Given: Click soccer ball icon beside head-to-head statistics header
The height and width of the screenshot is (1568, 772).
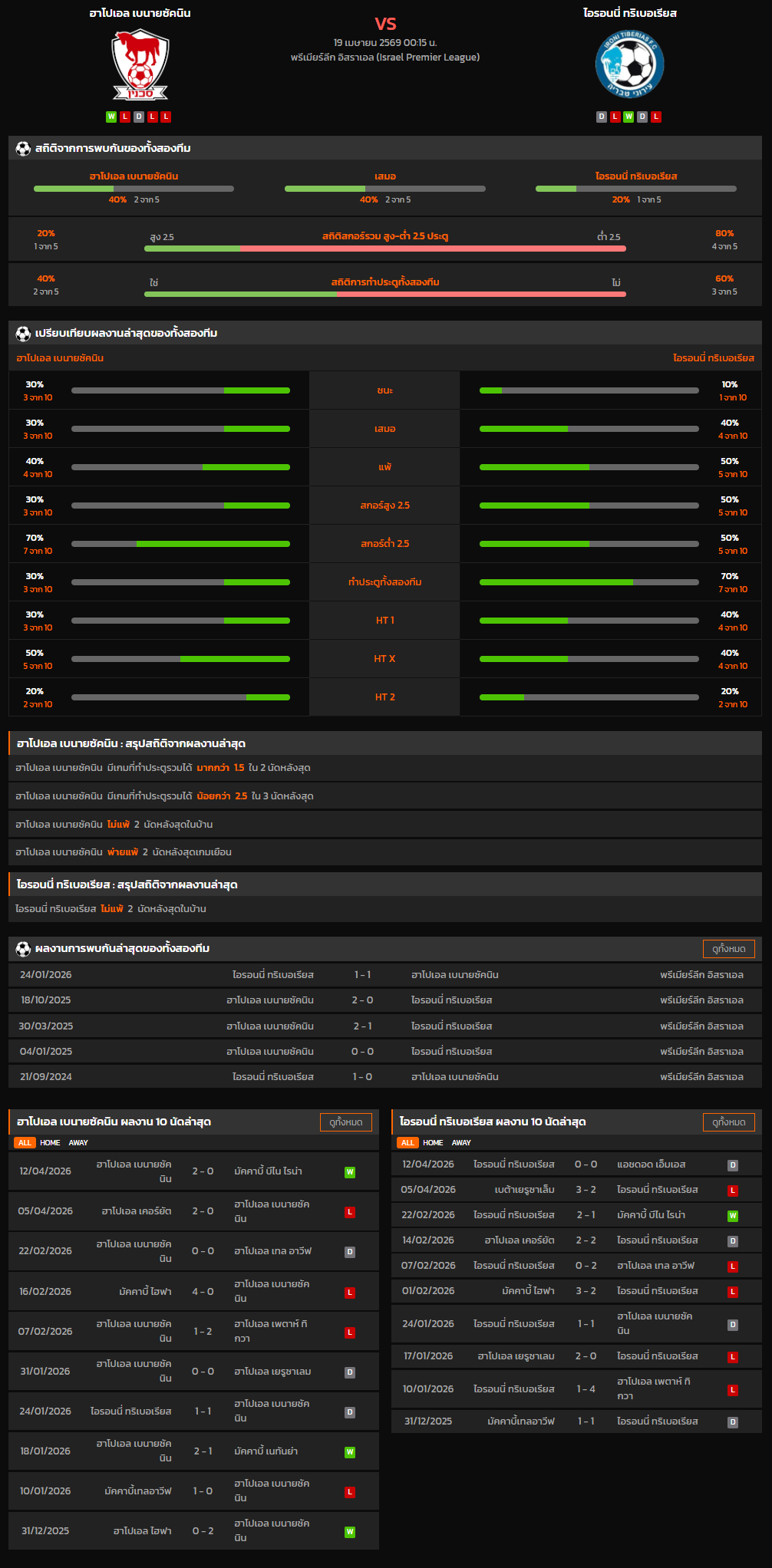Looking at the screenshot, I should (23, 149).
